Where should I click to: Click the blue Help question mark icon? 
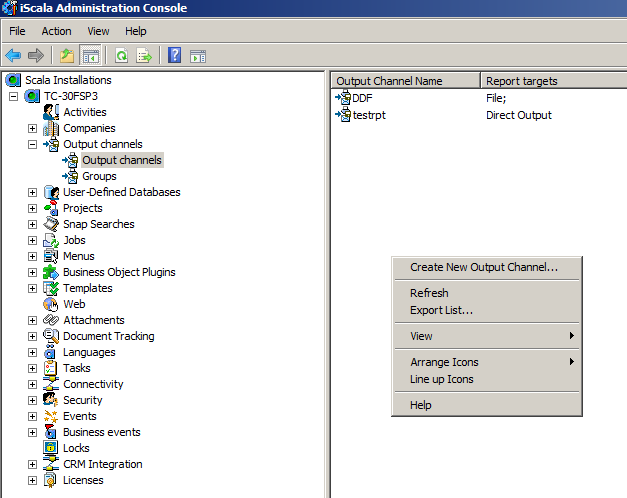pos(174,55)
